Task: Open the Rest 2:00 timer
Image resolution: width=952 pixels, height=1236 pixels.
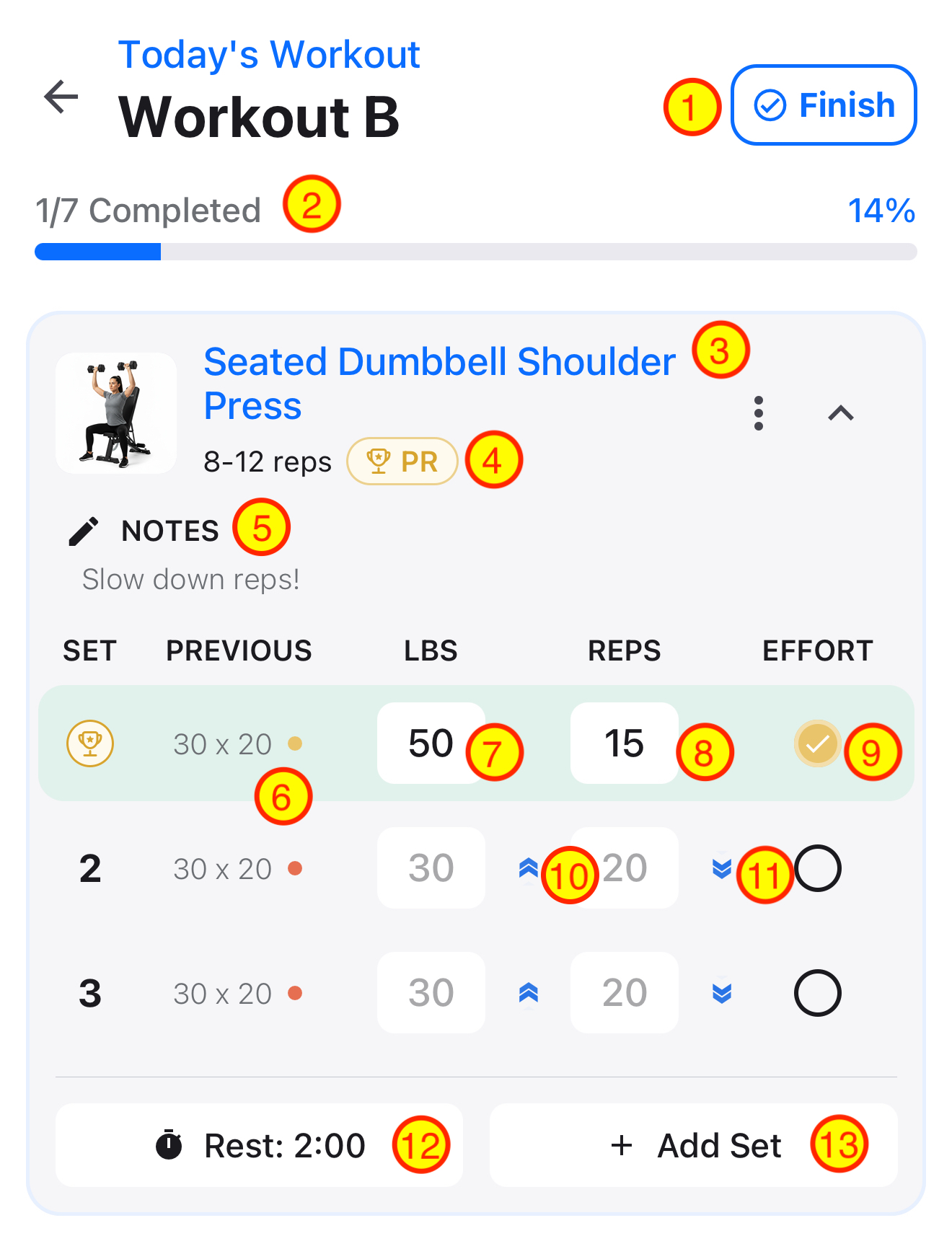Action: tap(259, 1145)
